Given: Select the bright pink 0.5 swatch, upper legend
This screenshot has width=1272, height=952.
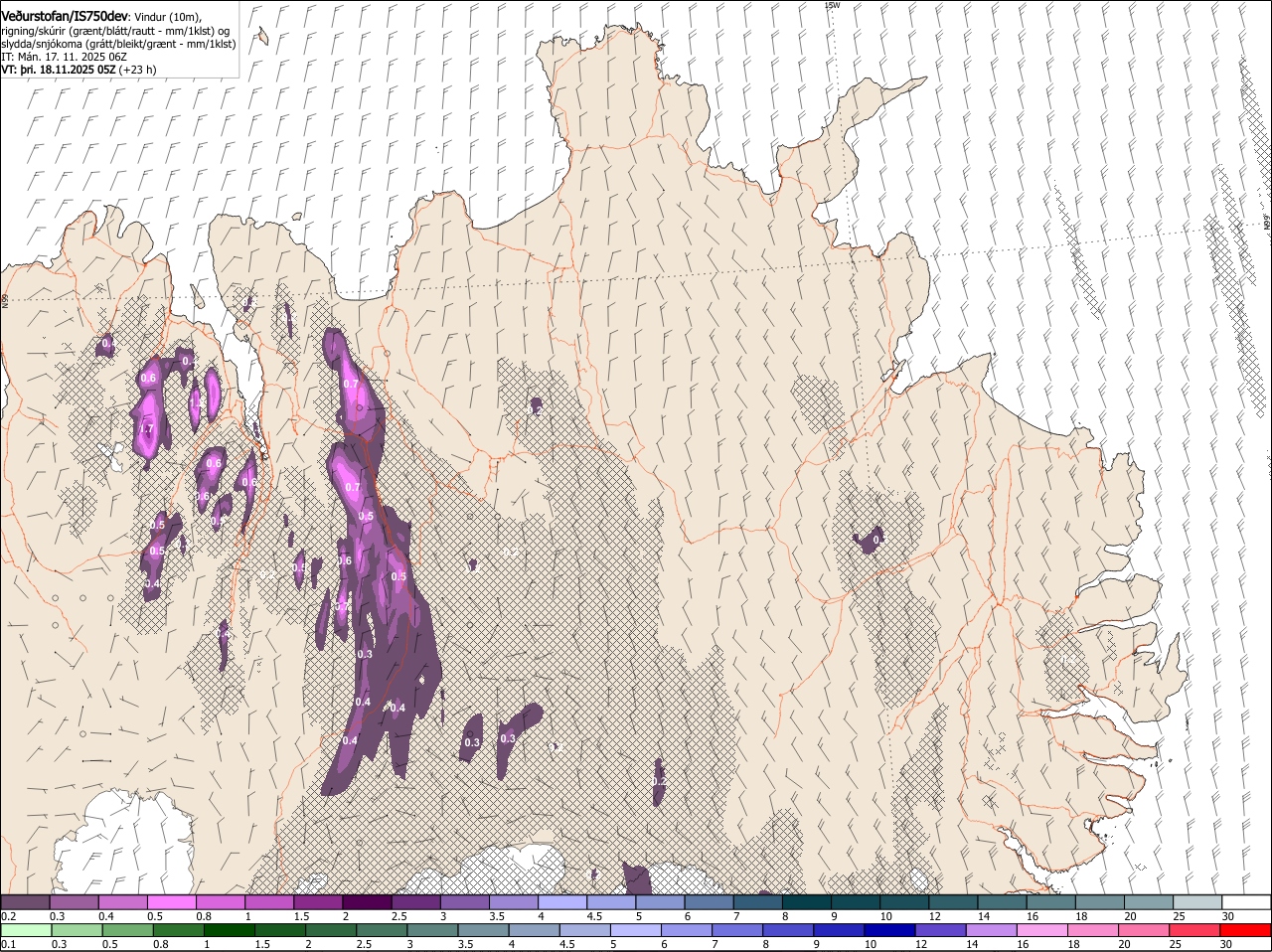Looking at the screenshot, I should pos(171,902).
